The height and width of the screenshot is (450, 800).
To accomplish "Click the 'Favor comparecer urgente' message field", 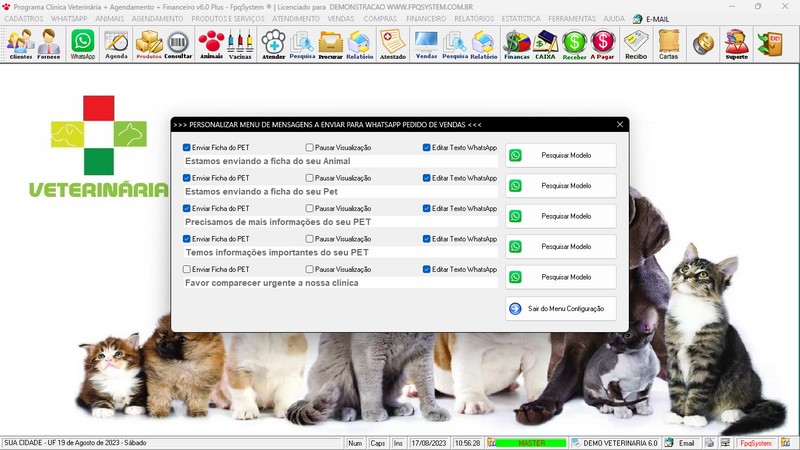I will (x=340, y=283).
